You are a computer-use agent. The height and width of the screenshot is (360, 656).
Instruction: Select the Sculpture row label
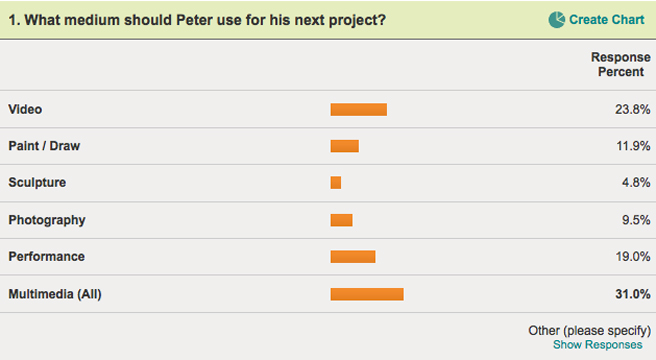point(37,183)
